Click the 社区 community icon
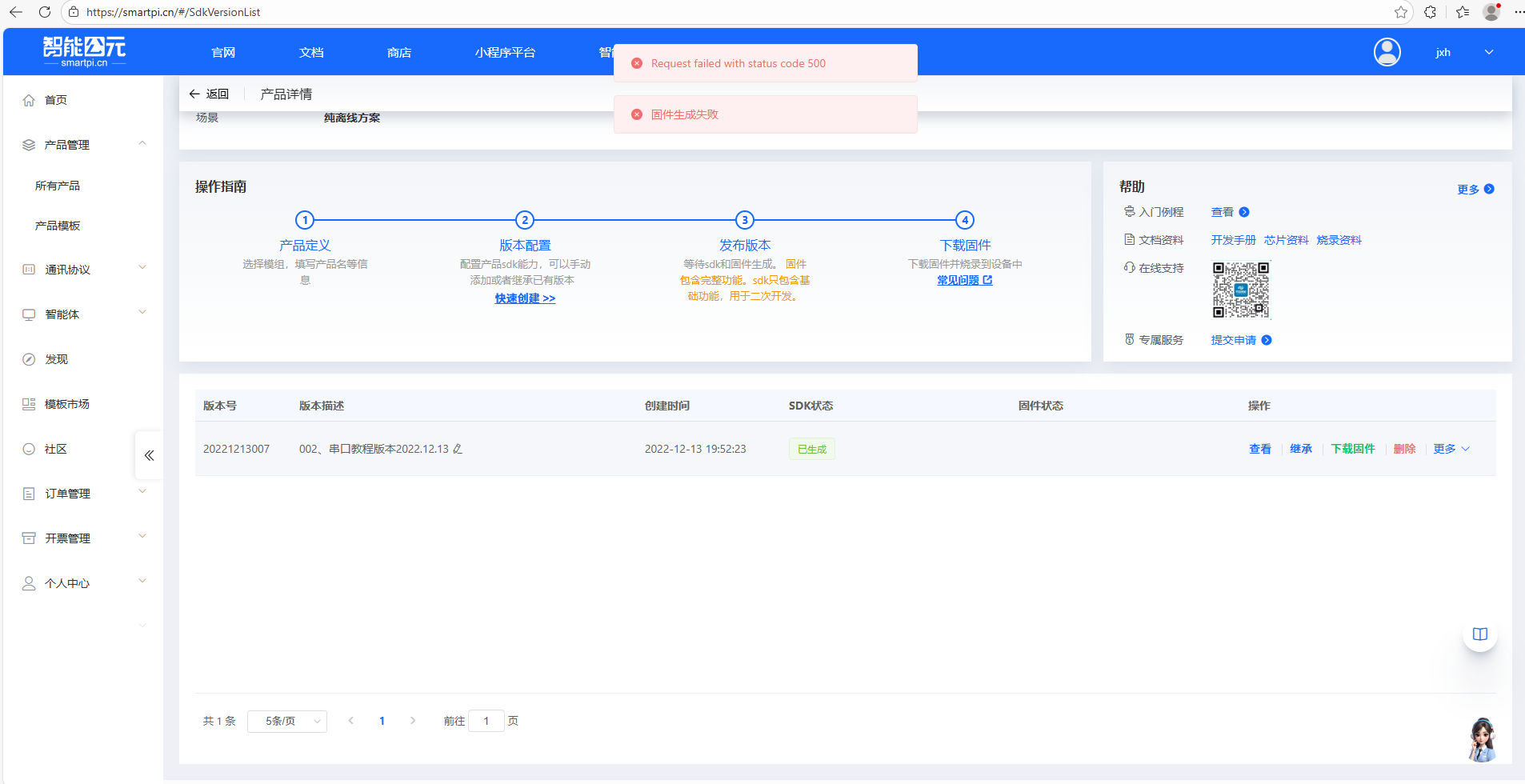1525x784 pixels. [x=29, y=448]
